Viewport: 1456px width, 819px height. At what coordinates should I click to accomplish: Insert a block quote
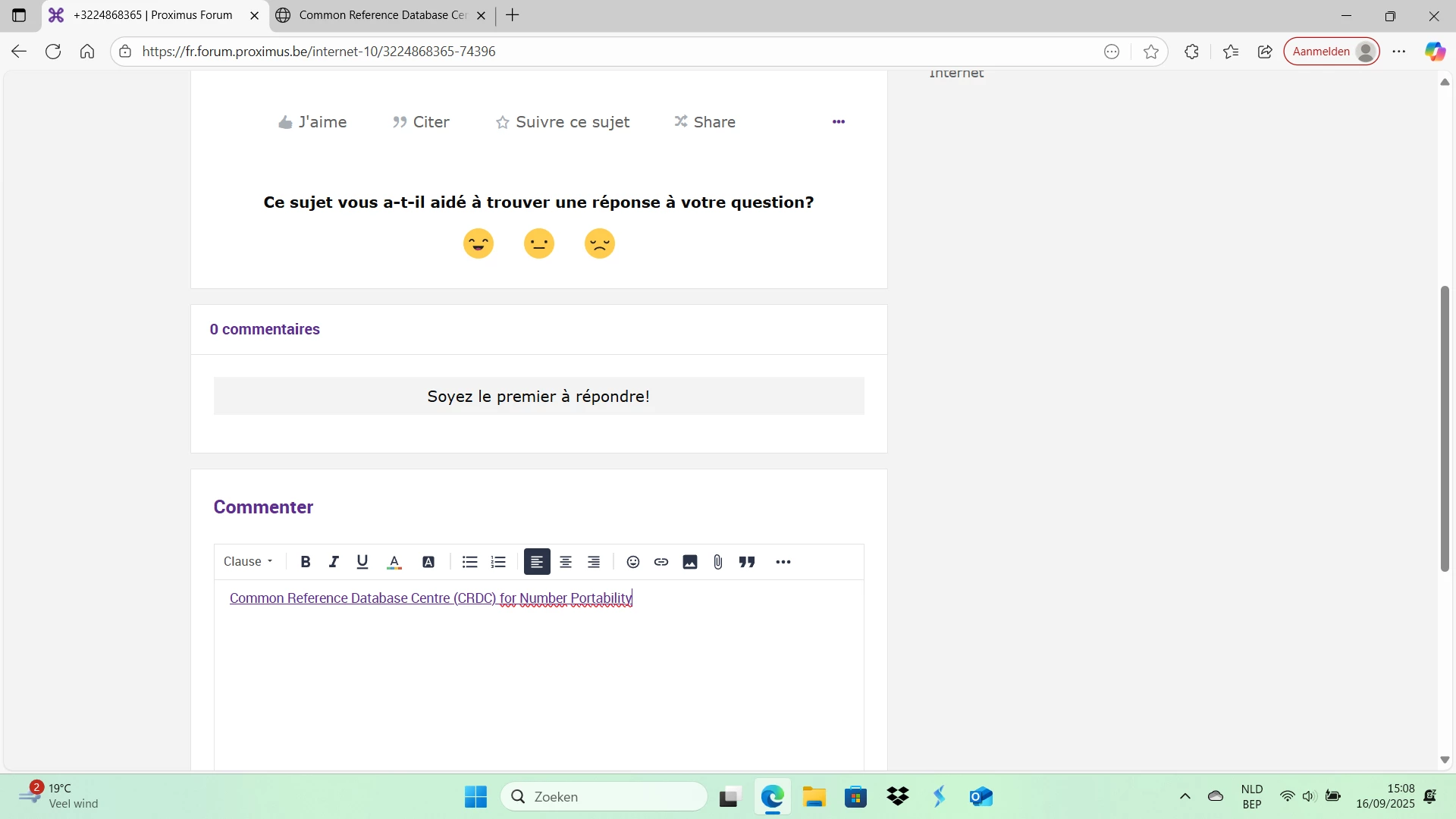click(747, 562)
